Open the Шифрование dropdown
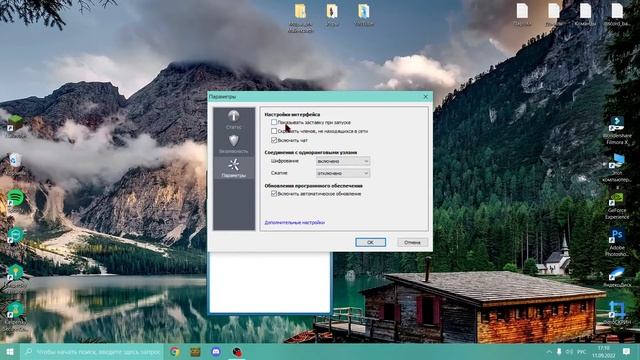This screenshot has height=360, width=640. tap(343, 161)
